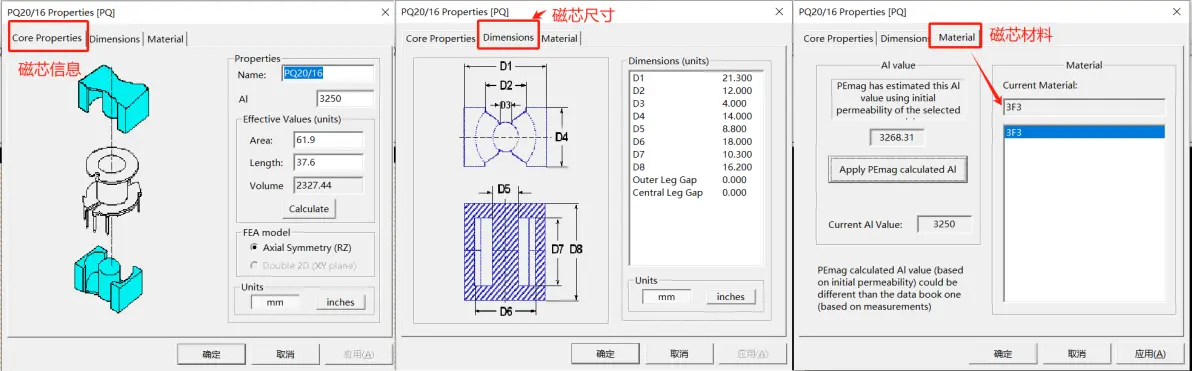The height and width of the screenshot is (371, 1192).
Task: Select the D1 row valued 21.300
Action: point(692,78)
